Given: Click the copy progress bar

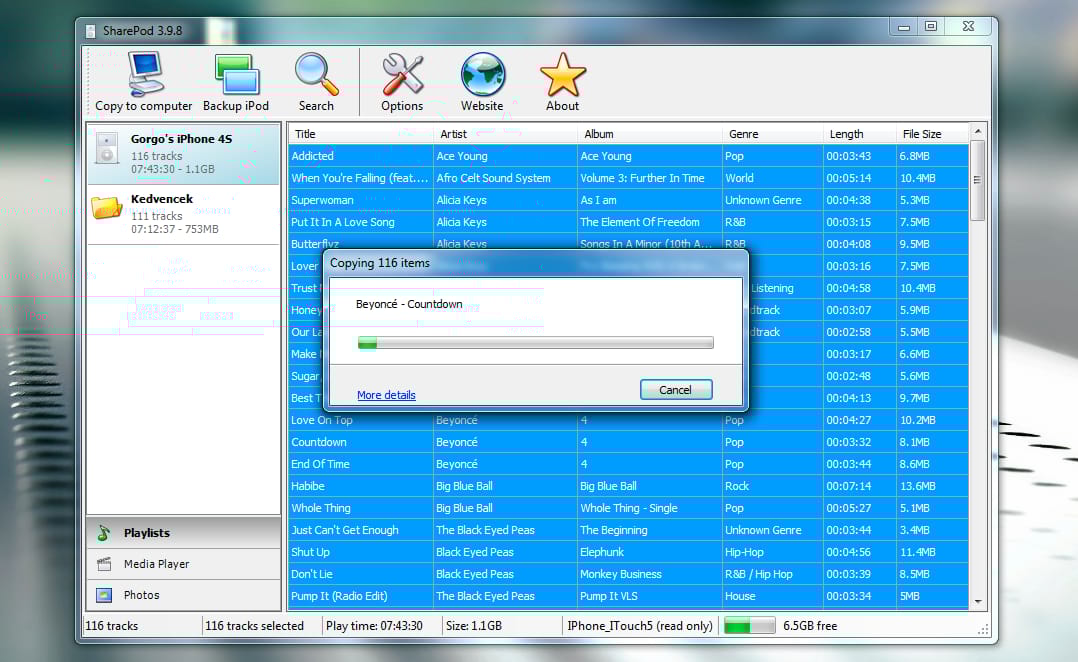Looking at the screenshot, I should 536,342.
